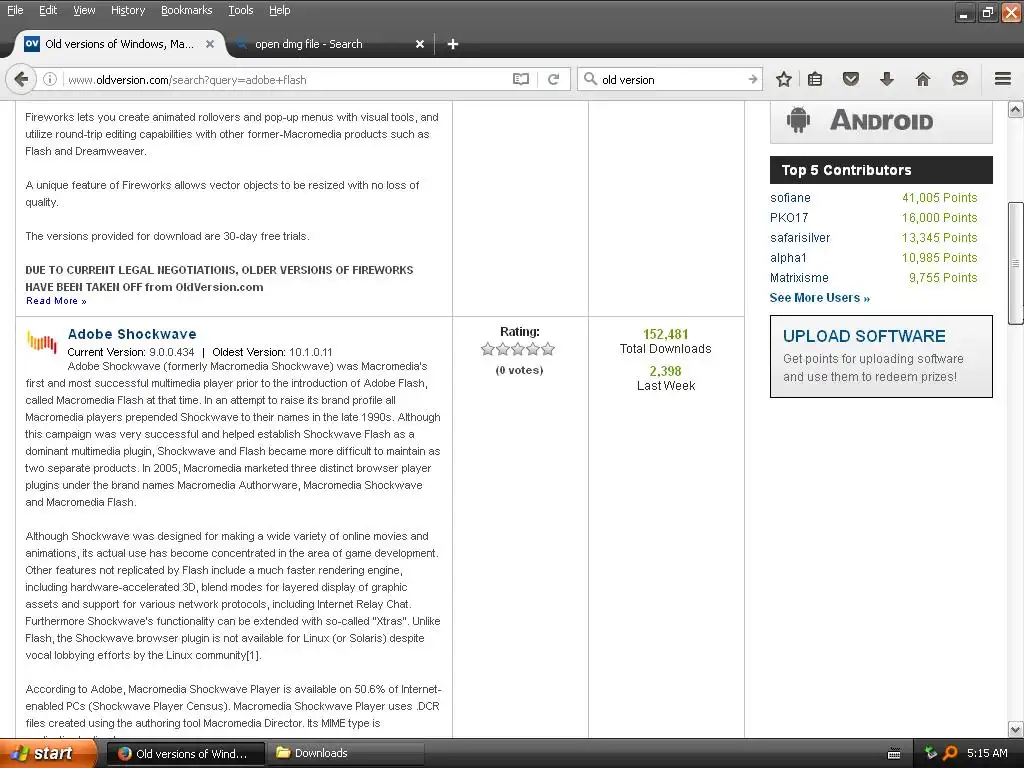
Task: Click the magnifier tray icon
Action: tap(950, 753)
